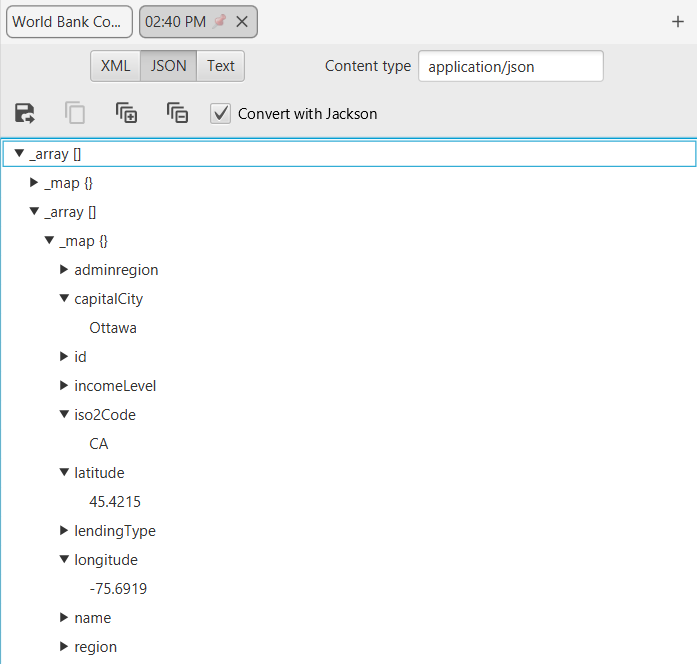Collapse the iso2Code node

[64, 414]
